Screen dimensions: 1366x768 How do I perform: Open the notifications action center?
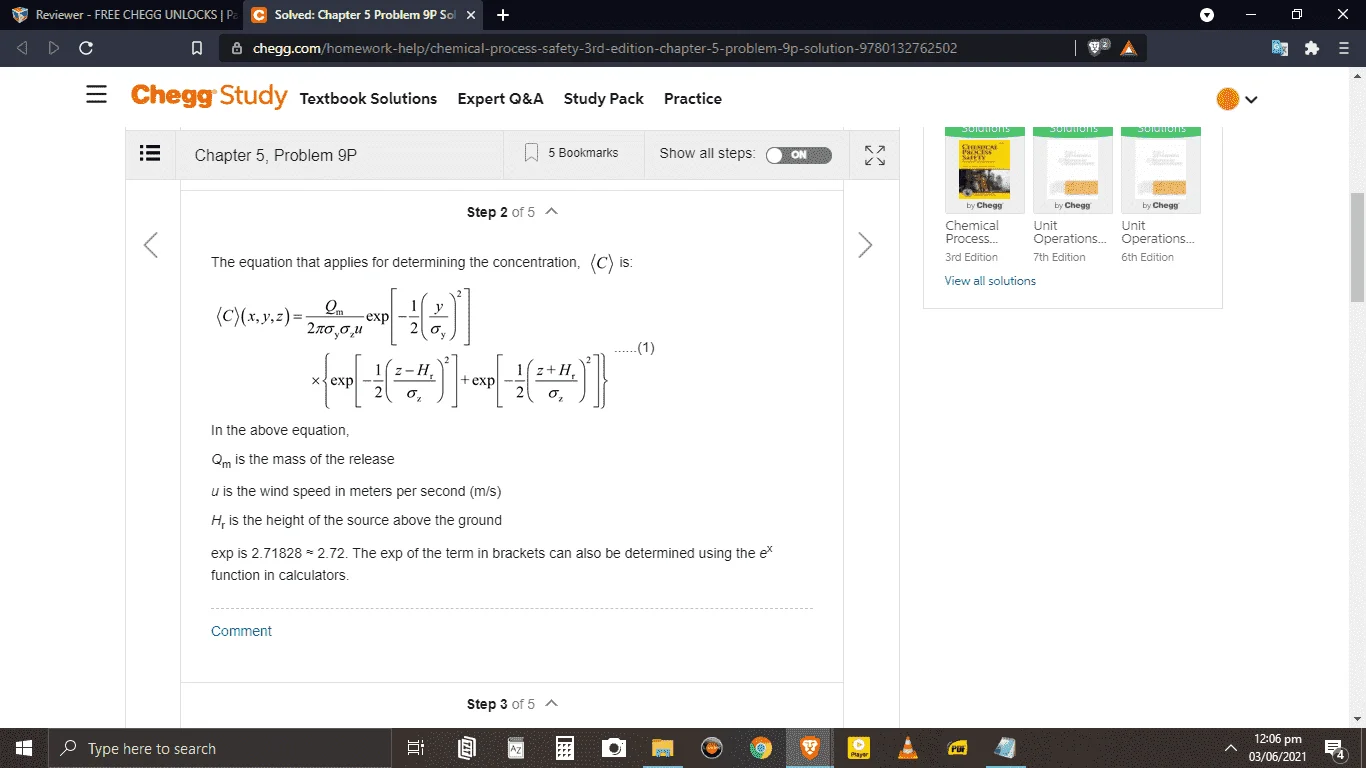(1334, 748)
